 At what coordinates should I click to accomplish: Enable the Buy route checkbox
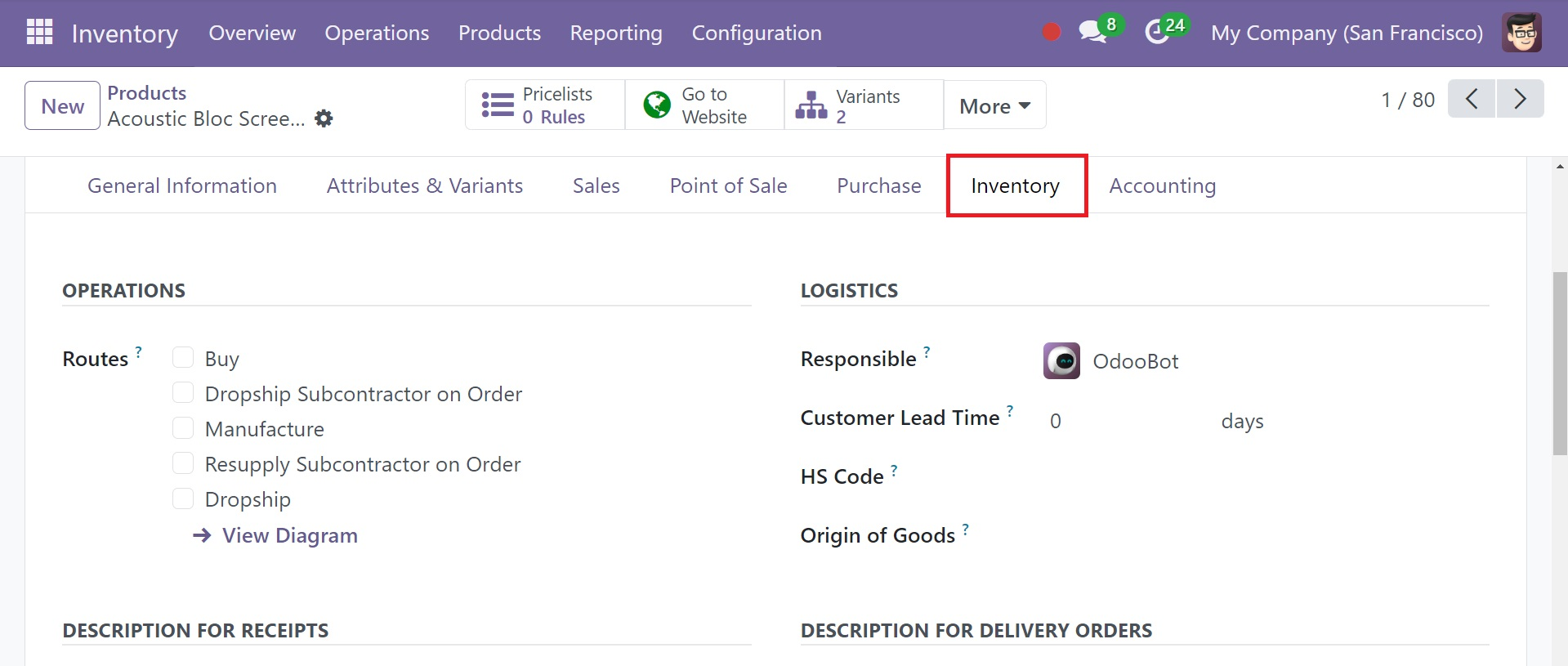coord(183,358)
